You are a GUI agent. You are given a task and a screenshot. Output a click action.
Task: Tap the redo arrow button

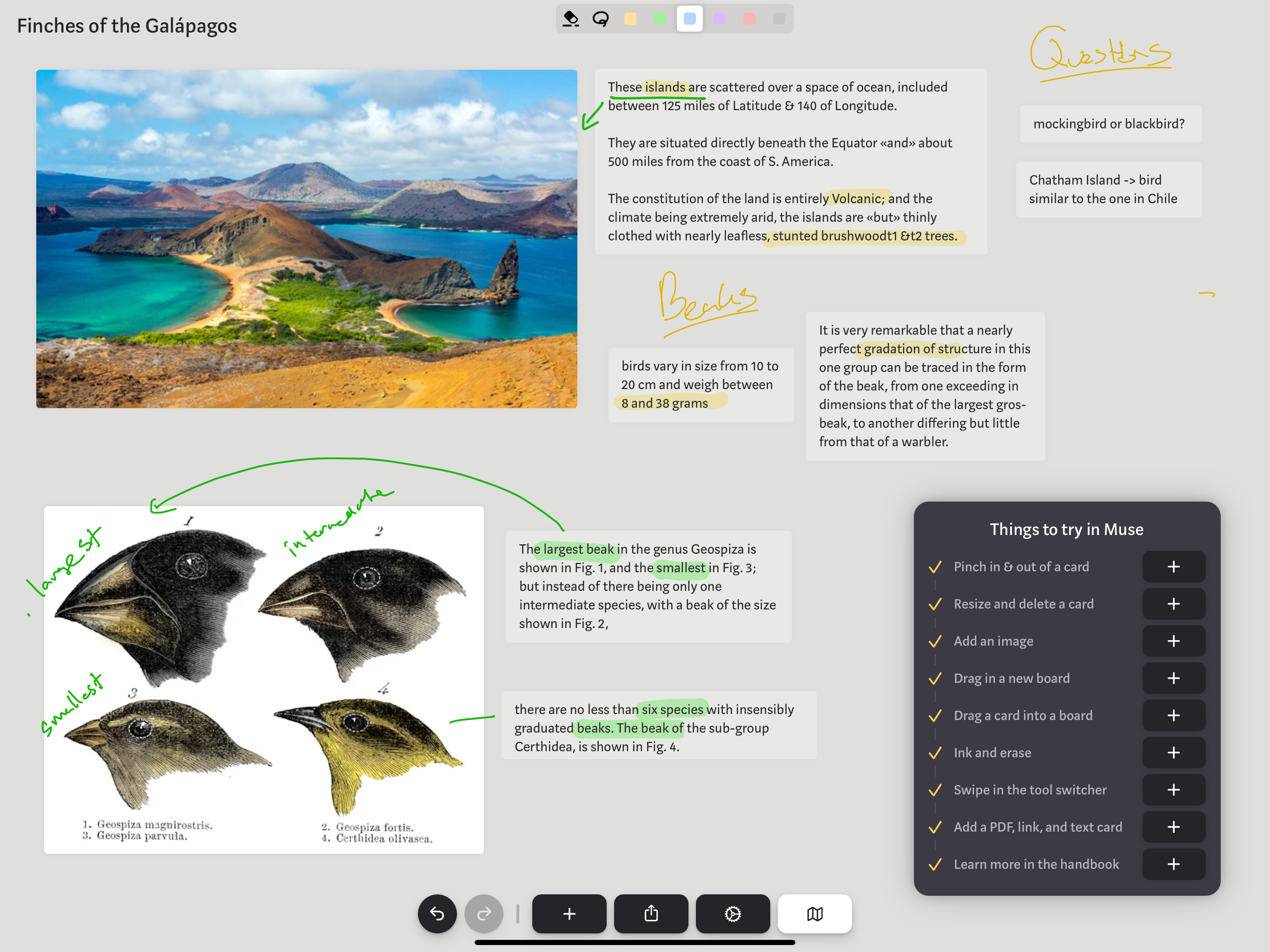pos(483,913)
